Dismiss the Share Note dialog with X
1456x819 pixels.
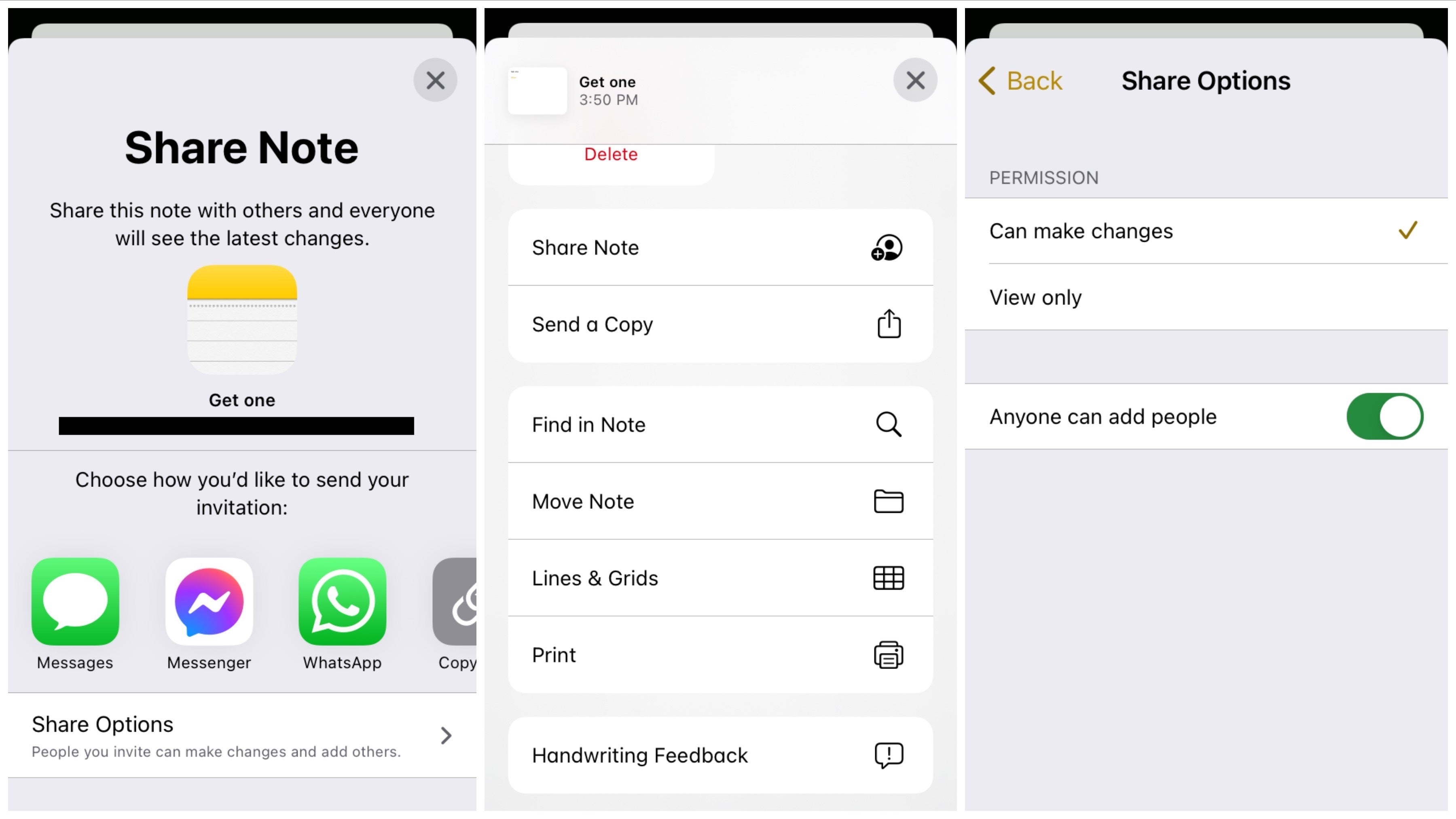tap(435, 80)
